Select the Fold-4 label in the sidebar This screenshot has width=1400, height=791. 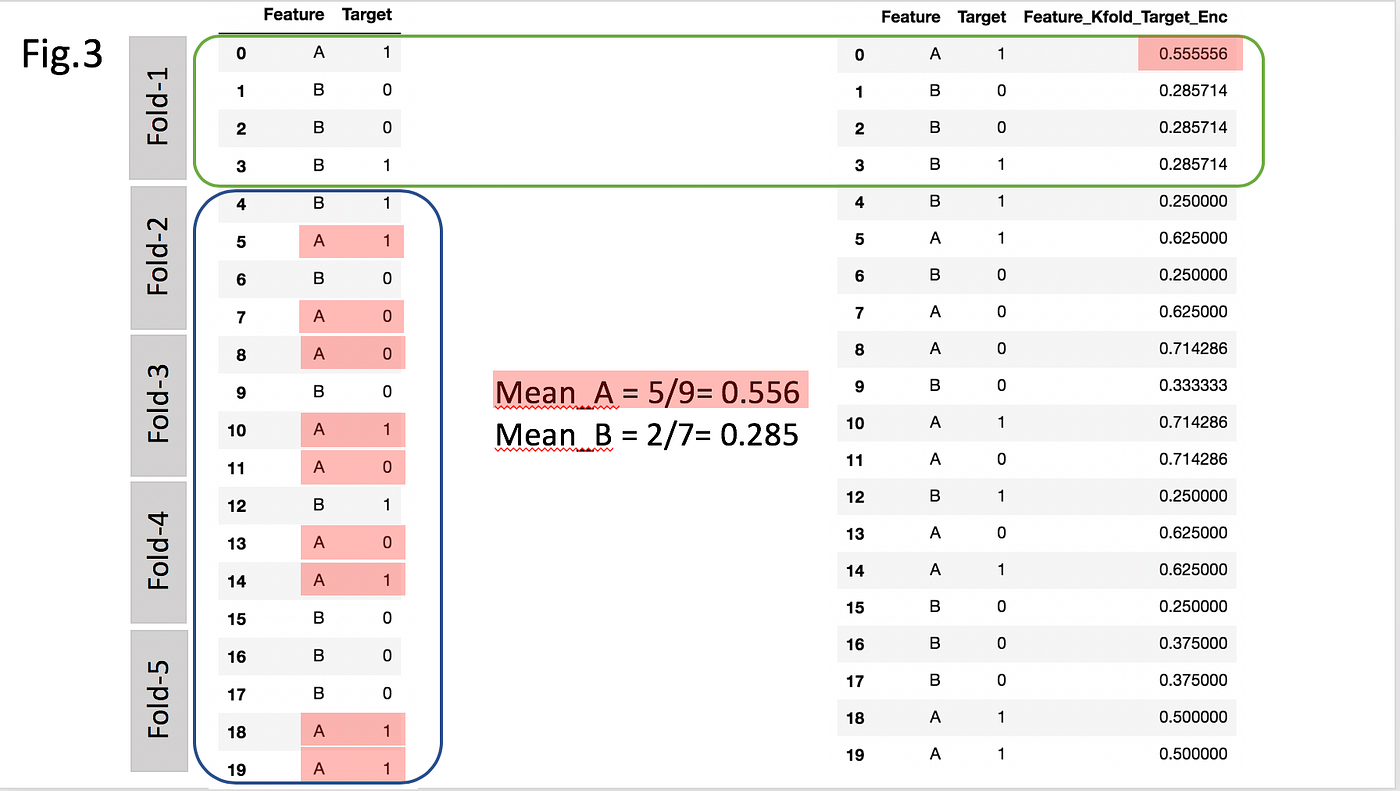point(157,552)
